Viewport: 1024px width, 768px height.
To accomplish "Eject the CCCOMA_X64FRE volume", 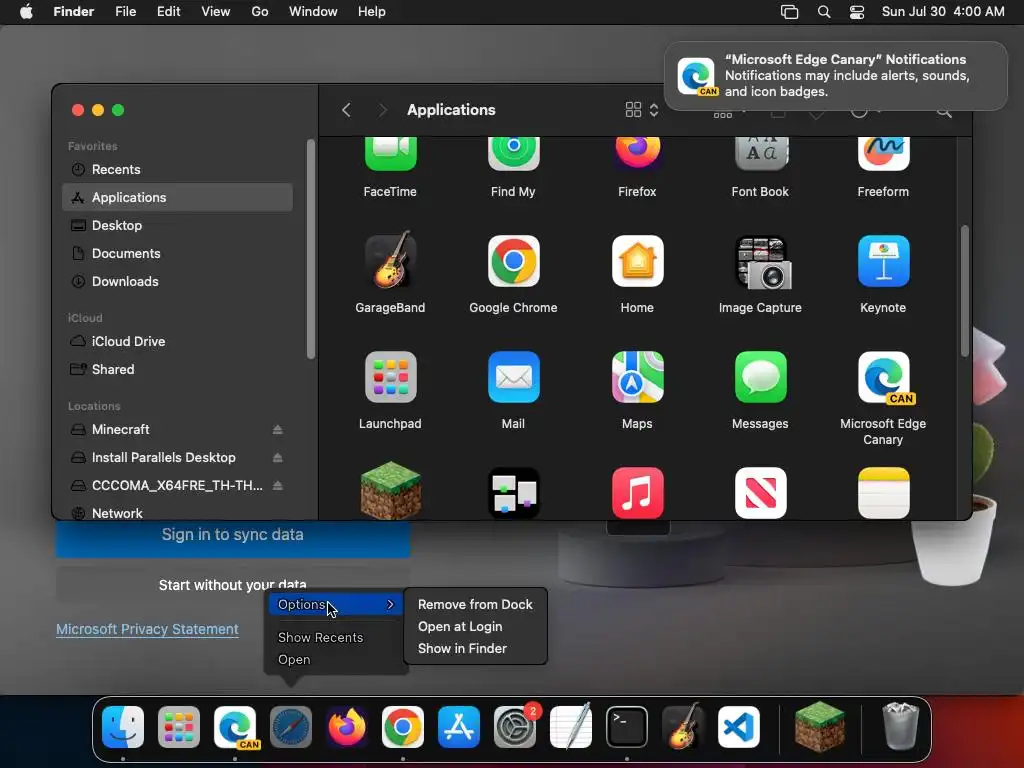I will tap(278, 486).
